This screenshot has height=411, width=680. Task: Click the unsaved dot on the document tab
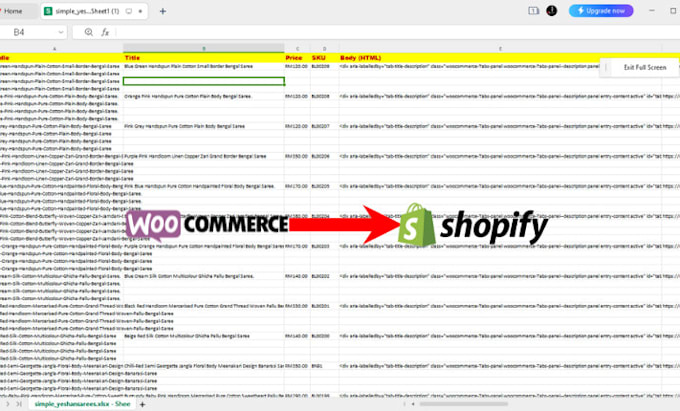tap(140, 11)
